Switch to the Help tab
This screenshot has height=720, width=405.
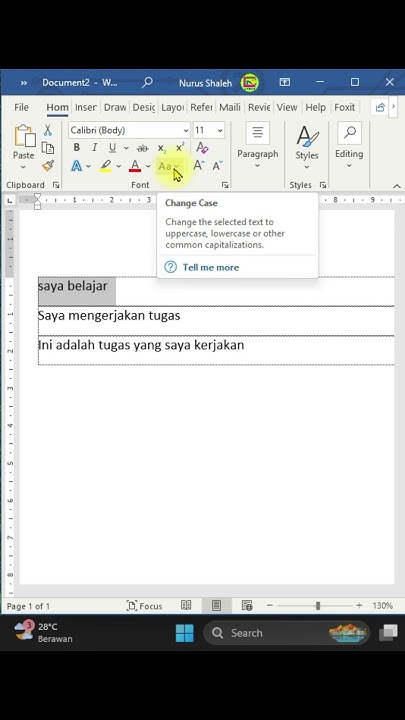click(315, 107)
